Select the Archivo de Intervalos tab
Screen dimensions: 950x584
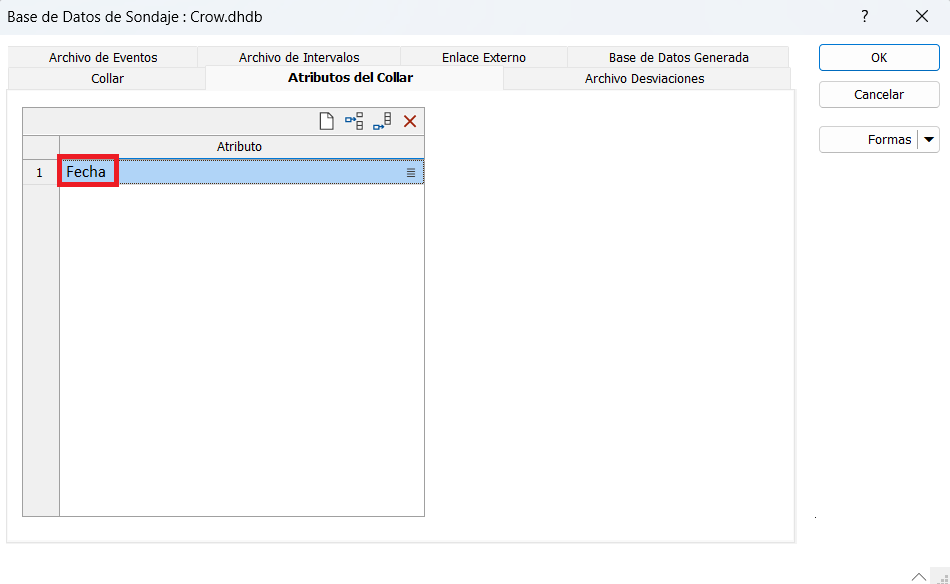[x=299, y=58]
